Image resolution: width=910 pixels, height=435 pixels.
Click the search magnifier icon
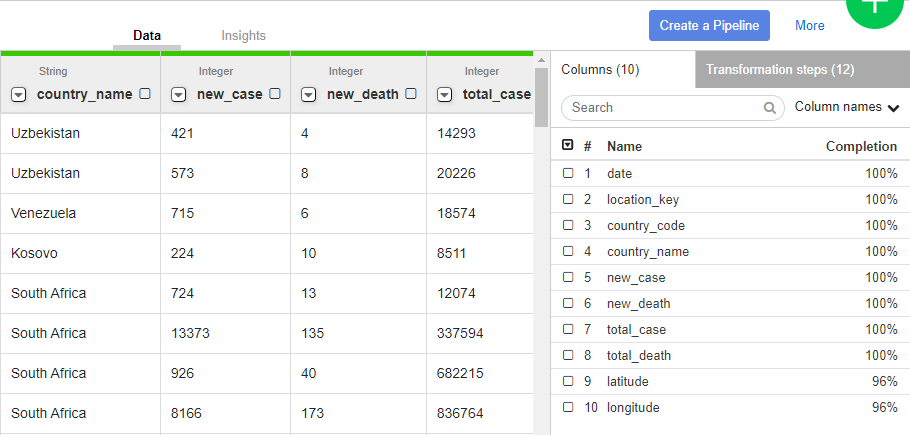tap(770, 108)
